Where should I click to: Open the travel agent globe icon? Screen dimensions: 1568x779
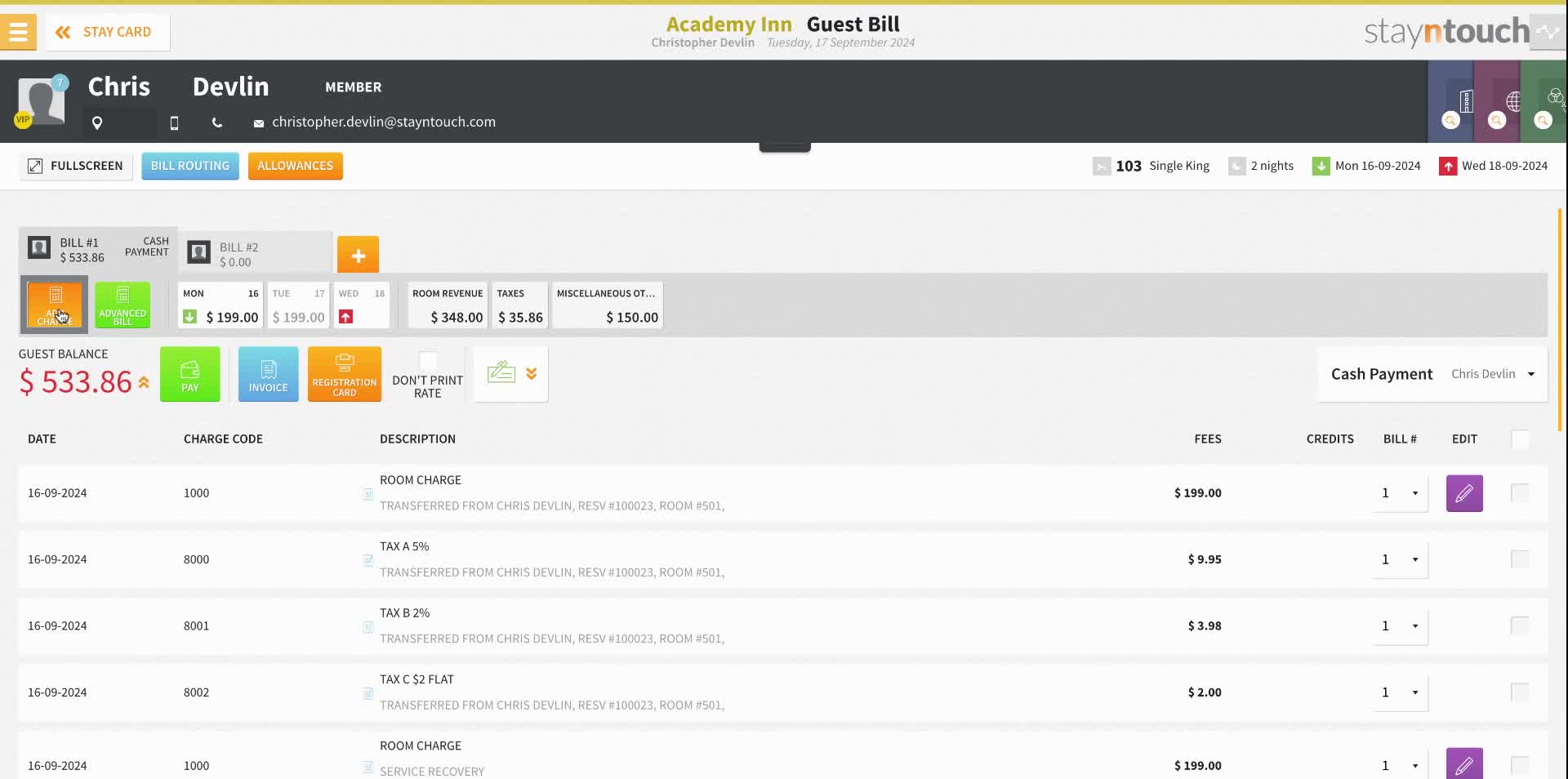coord(1512,101)
